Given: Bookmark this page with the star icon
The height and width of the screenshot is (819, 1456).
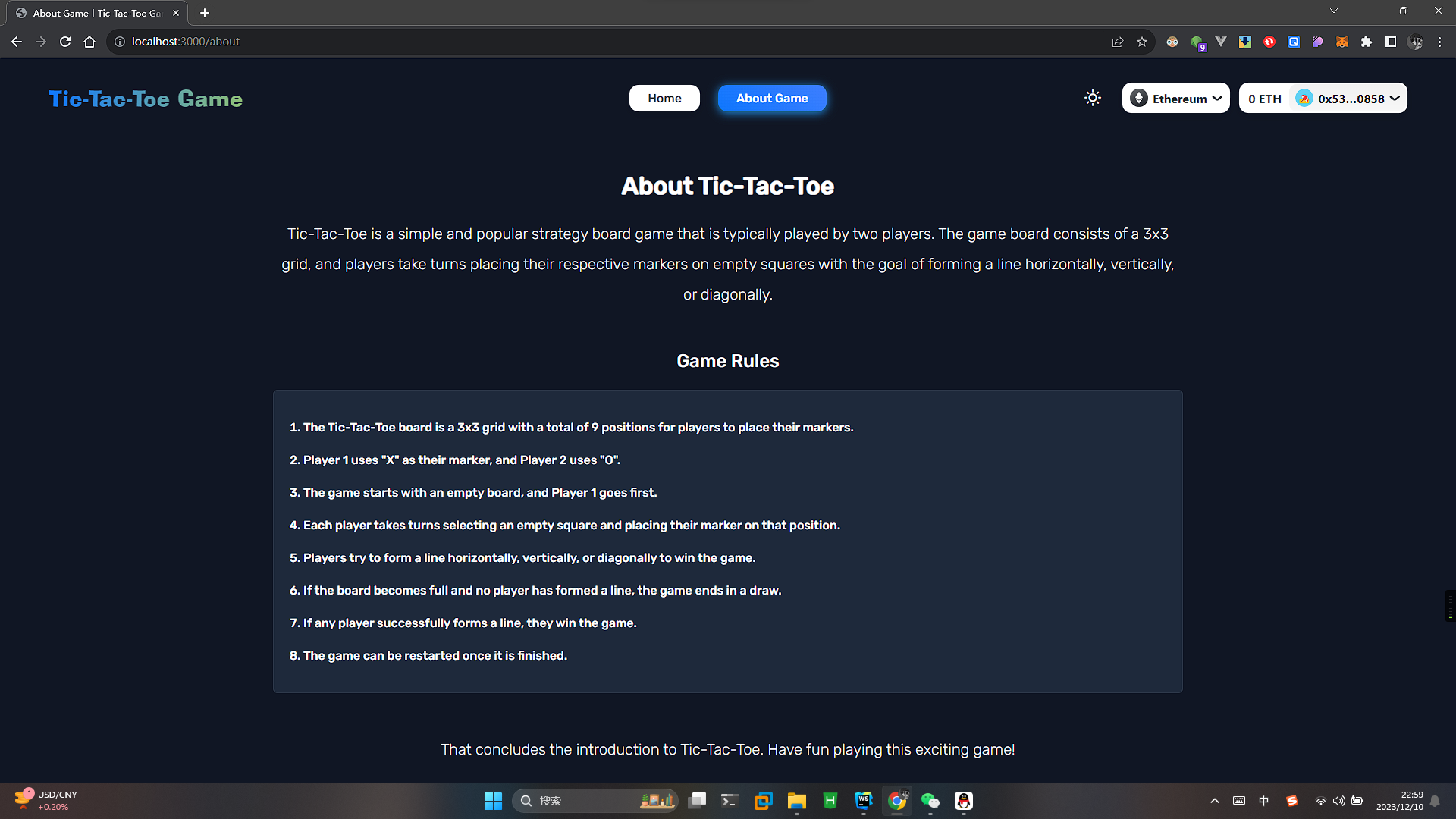Looking at the screenshot, I should [x=1141, y=42].
